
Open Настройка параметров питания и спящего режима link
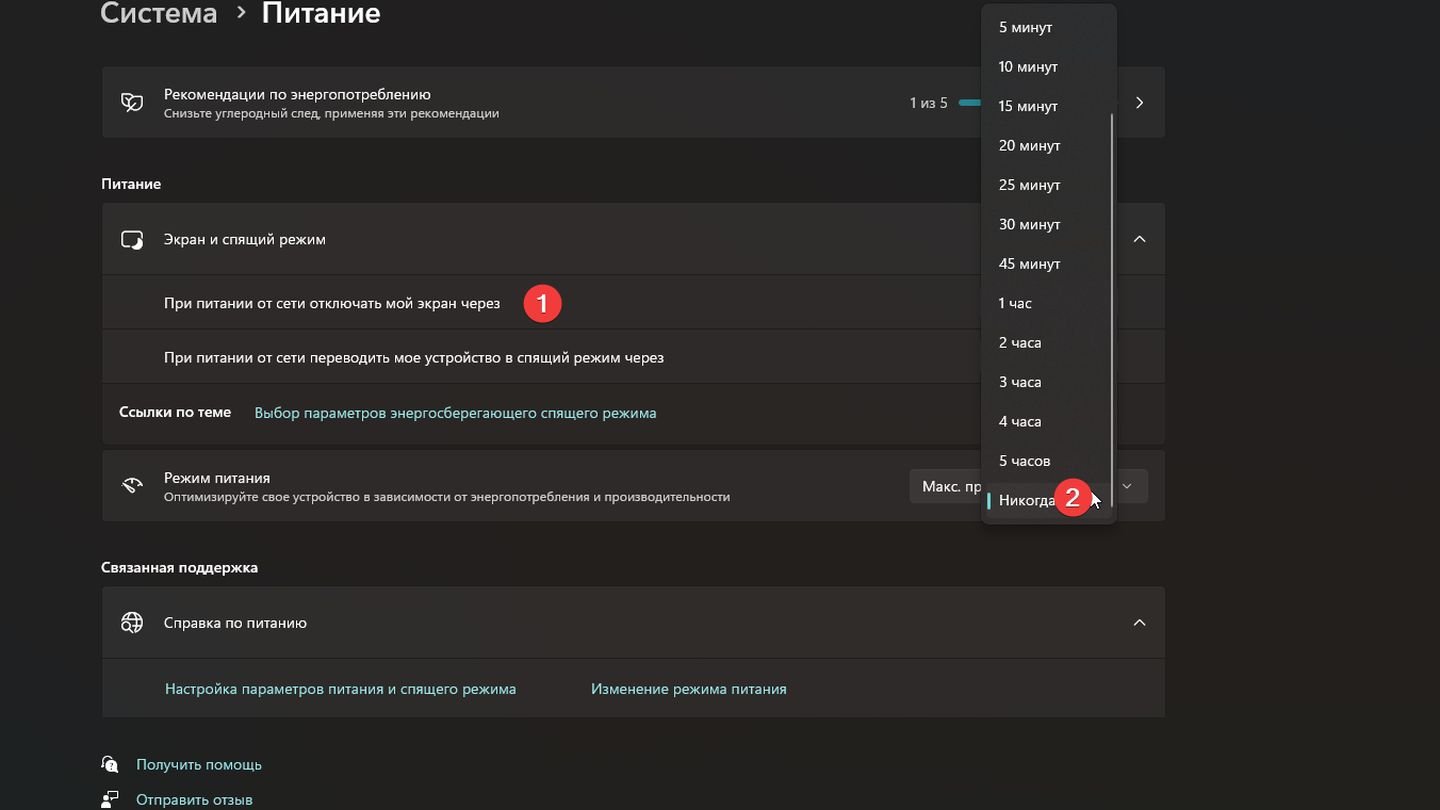(340, 689)
